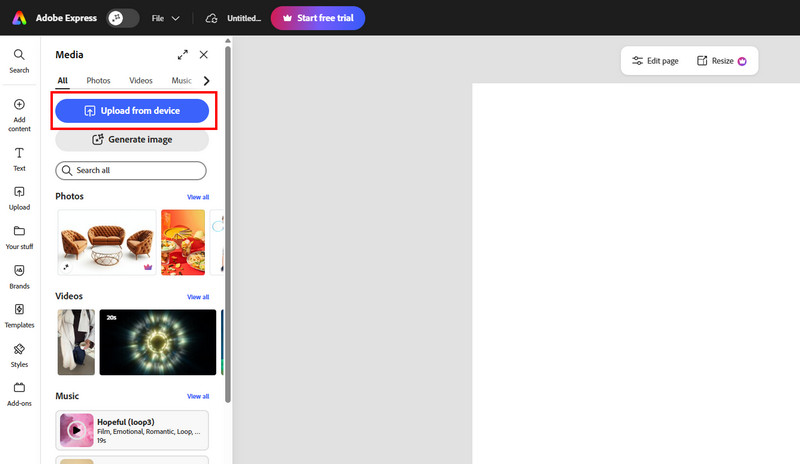The height and width of the screenshot is (464, 800).
Task: Toggle the switch next to Adobe Express
Action: (x=123, y=18)
